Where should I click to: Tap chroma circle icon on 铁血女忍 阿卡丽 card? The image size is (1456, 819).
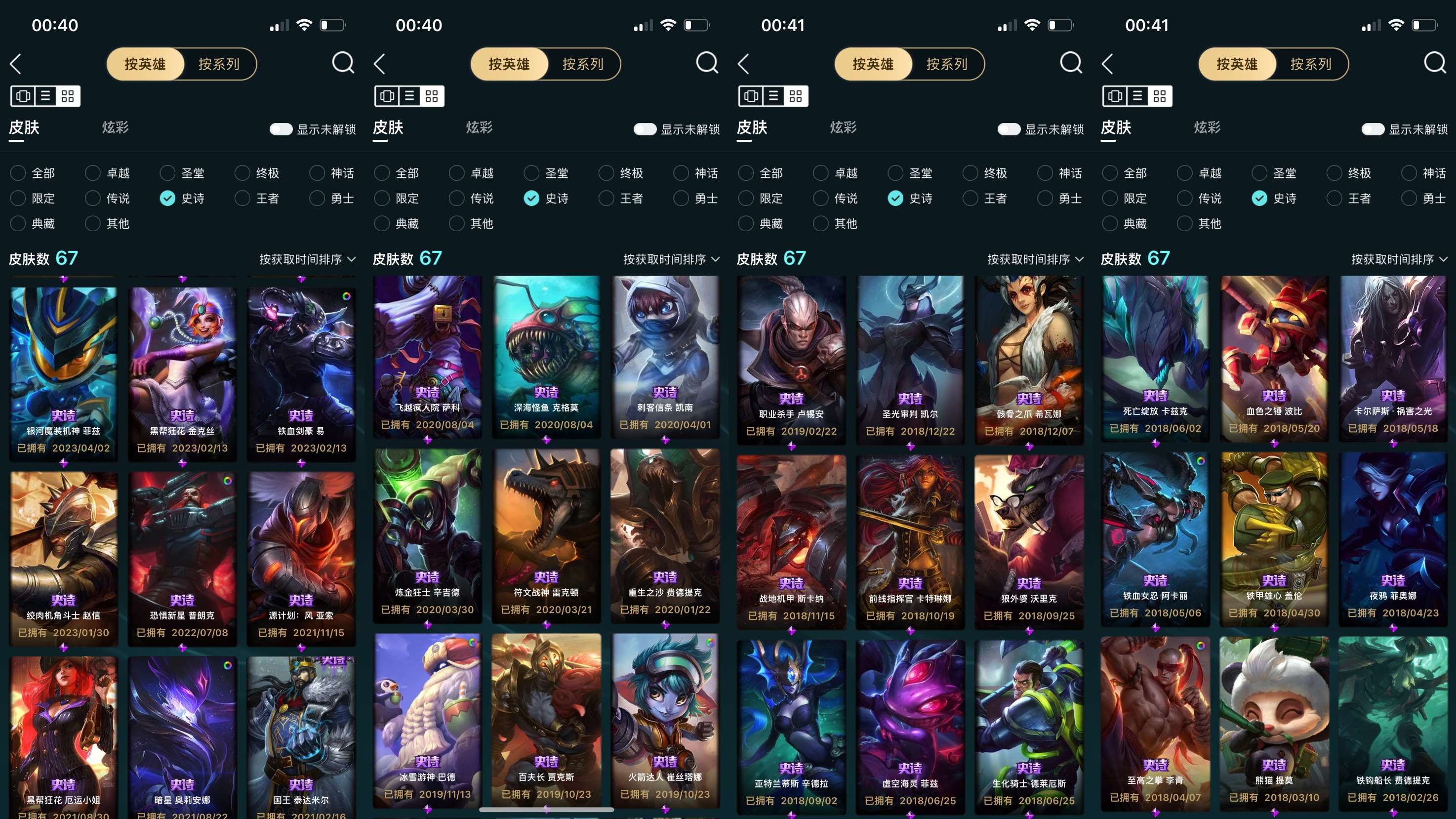[1201, 461]
